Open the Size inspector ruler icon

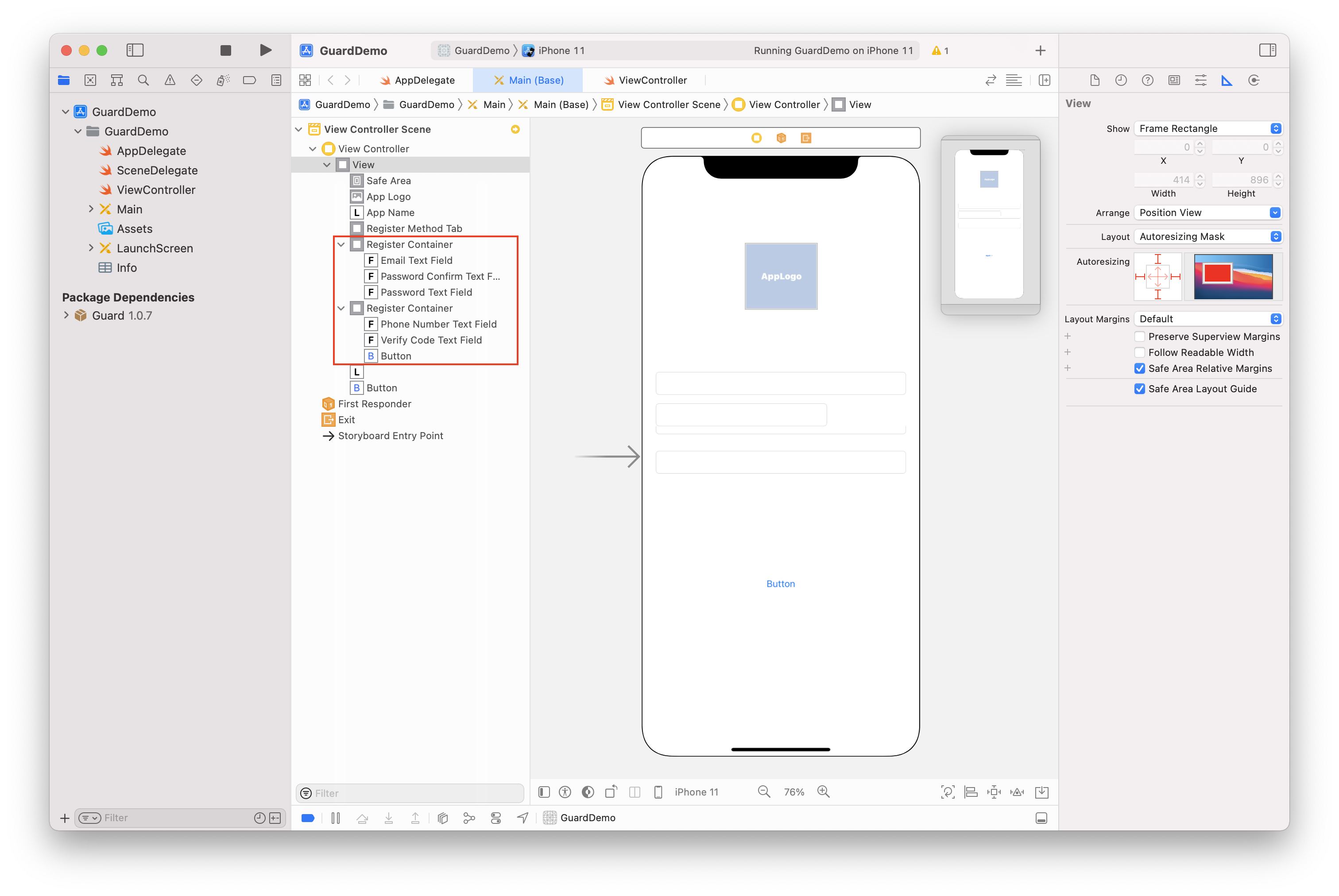click(x=1227, y=81)
